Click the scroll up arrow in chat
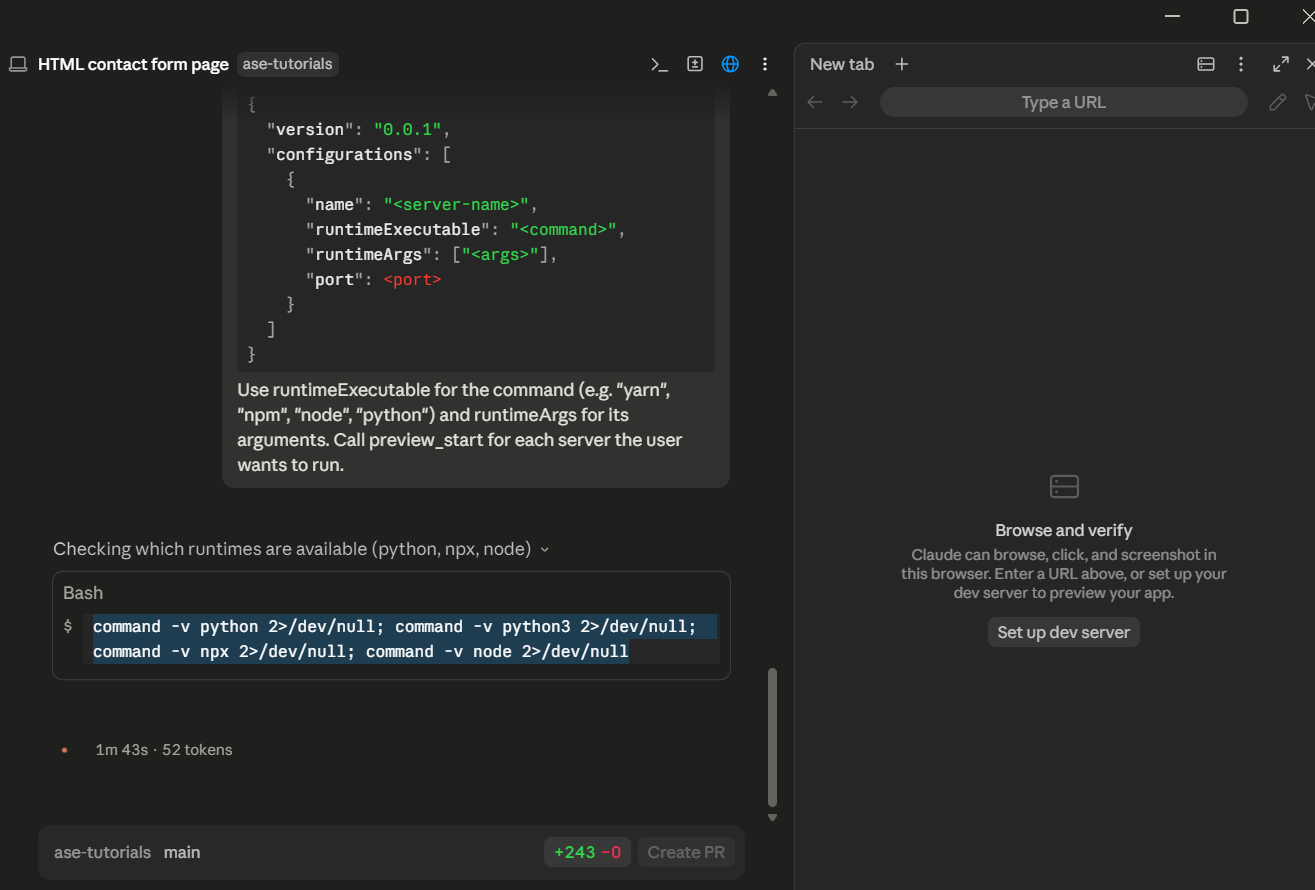 coord(772,93)
